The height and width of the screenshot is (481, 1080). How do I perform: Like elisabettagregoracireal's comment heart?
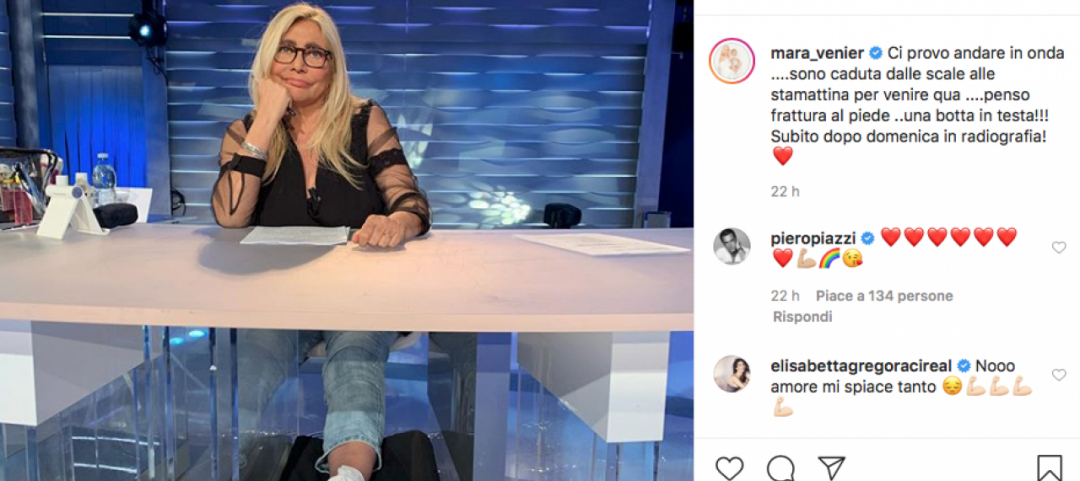(x=1059, y=375)
